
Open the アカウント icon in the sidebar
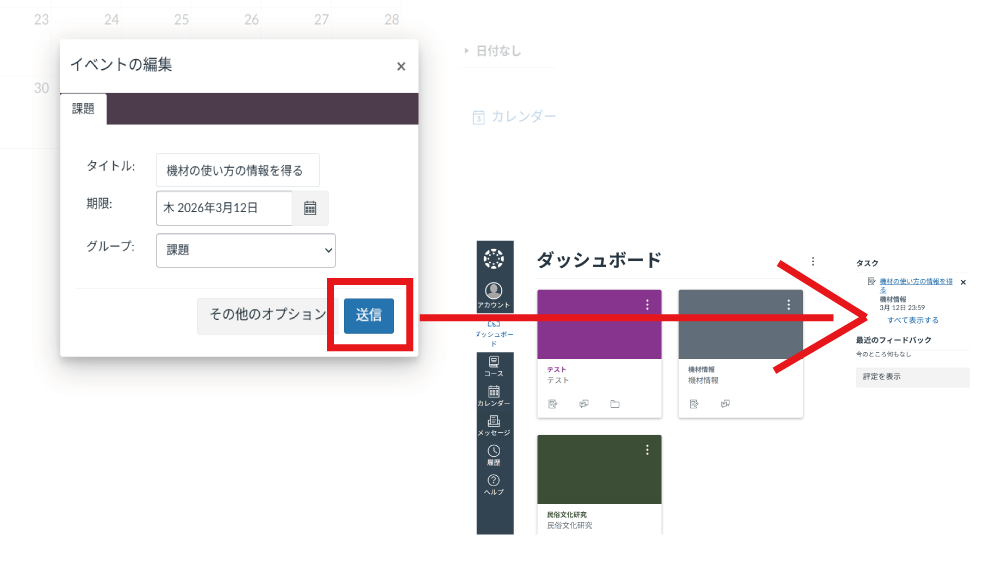click(x=495, y=290)
